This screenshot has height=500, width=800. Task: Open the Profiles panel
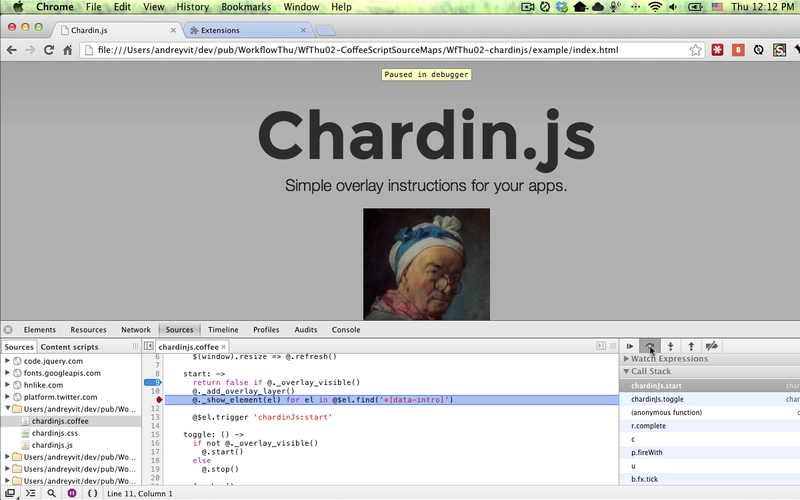pyautogui.click(x=266, y=330)
